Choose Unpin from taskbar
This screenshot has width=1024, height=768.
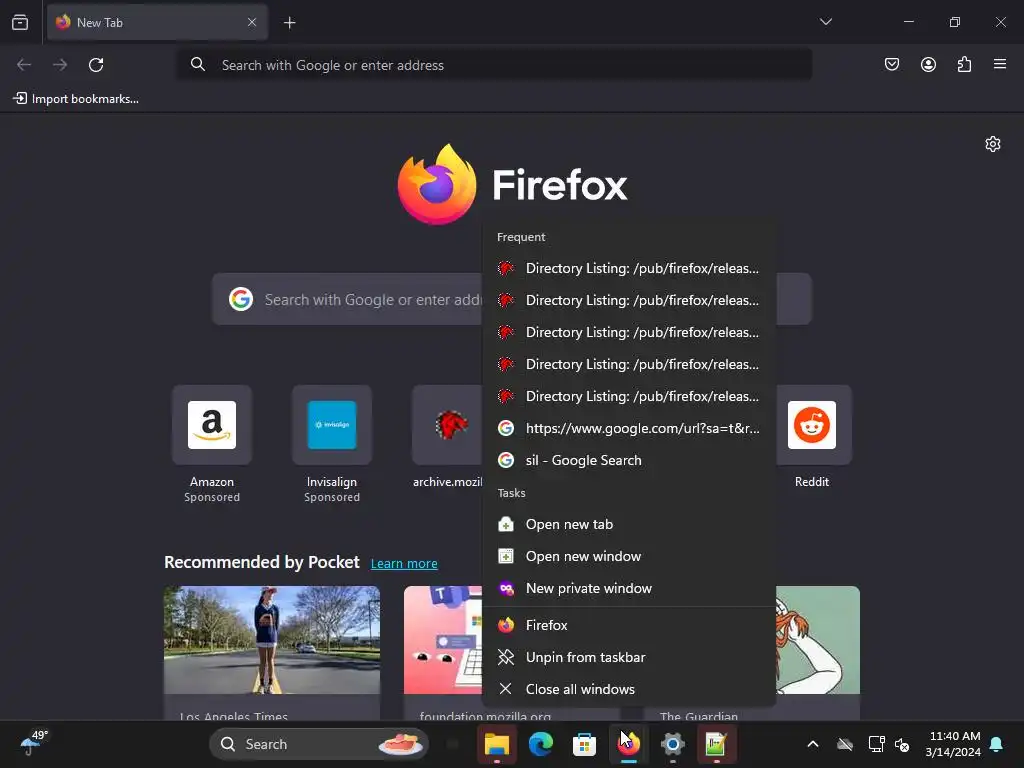coord(628,657)
